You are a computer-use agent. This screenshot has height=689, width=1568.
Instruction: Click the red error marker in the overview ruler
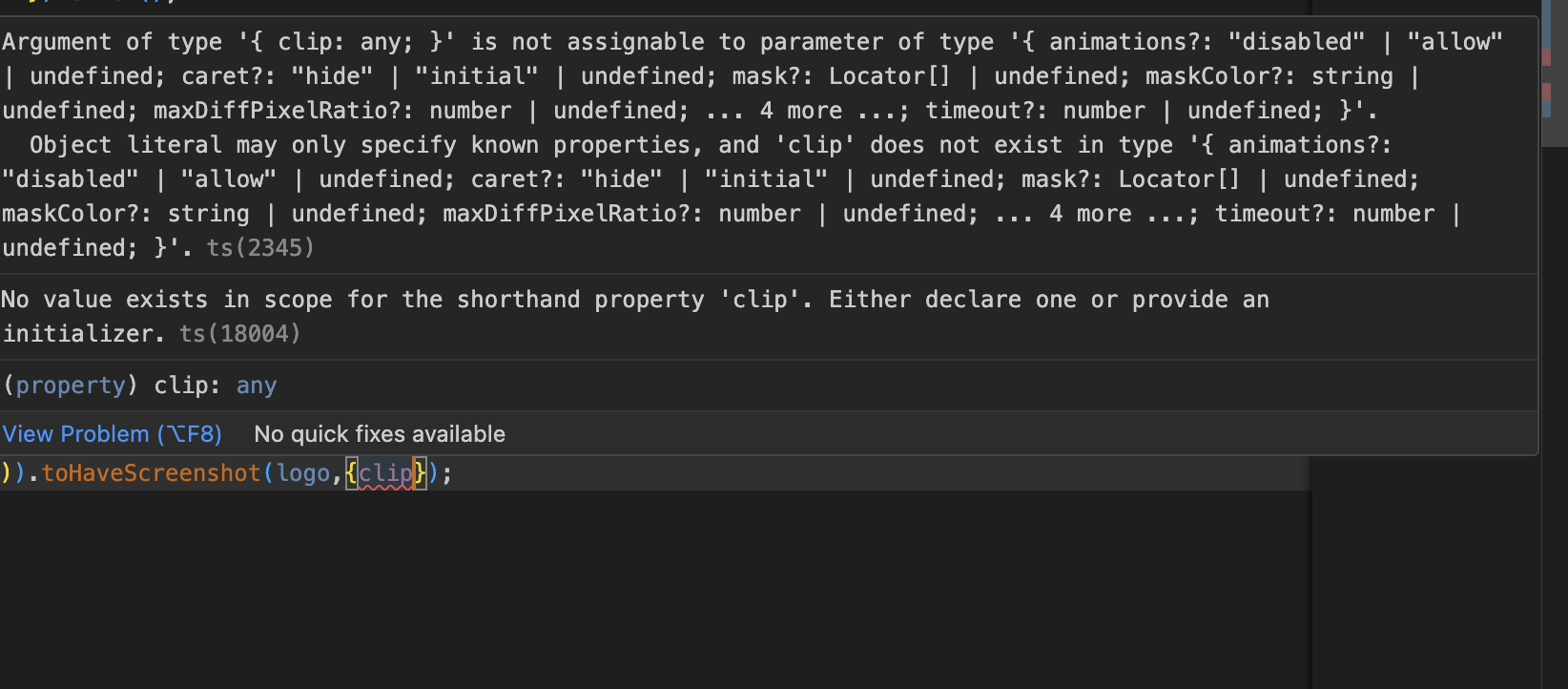click(1546, 57)
